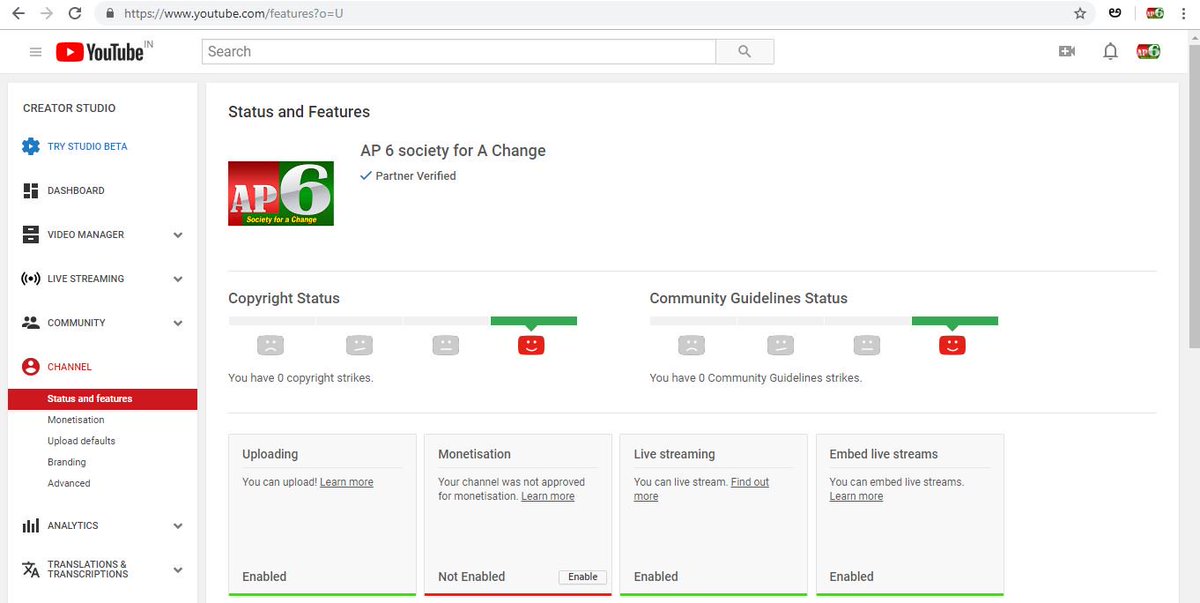Click the Analytics bar chart icon

click(31, 525)
